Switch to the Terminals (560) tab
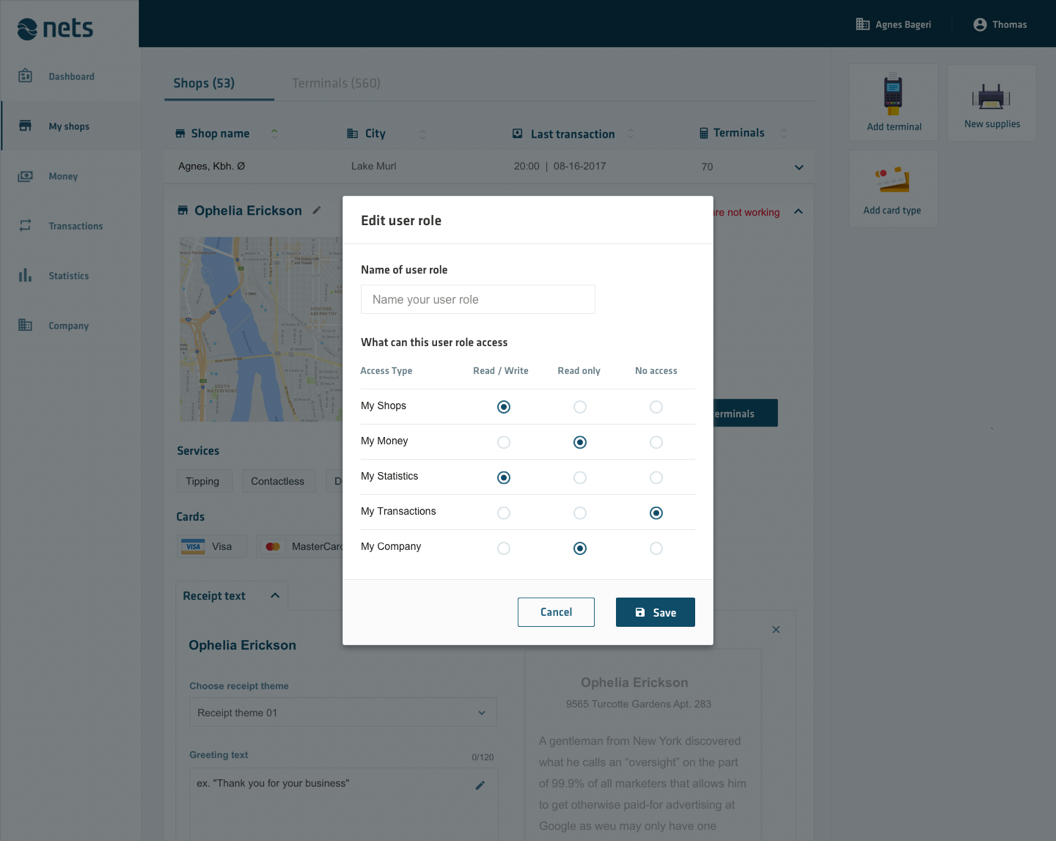 pyautogui.click(x=336, y=83)
